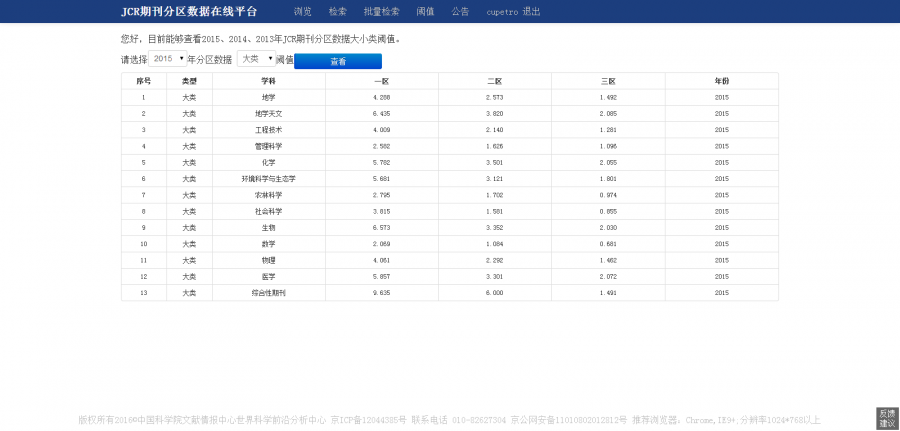Click the blue 查看 button
900x431 pixels.
click(x=338, y=61)
